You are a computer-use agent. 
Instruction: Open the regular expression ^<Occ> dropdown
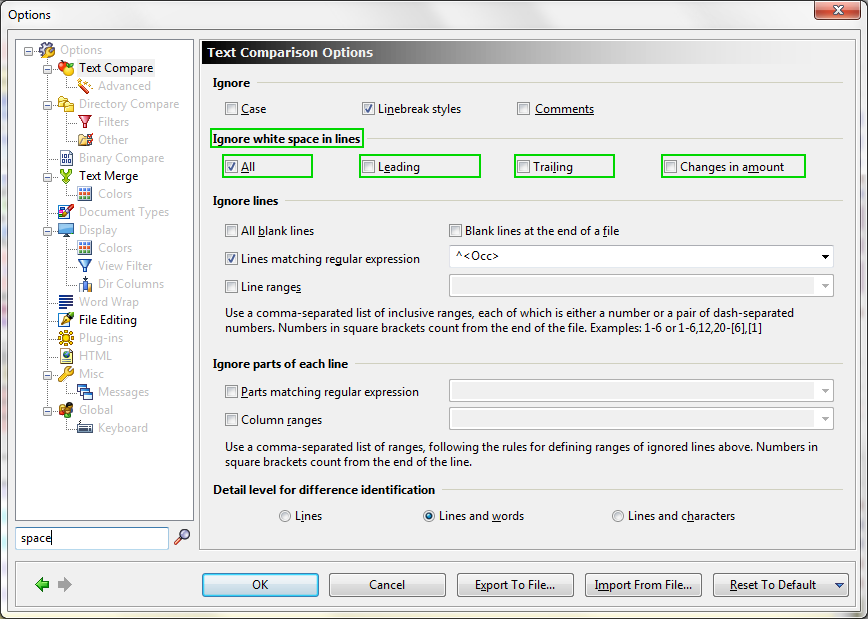click(x=825, y=256)
